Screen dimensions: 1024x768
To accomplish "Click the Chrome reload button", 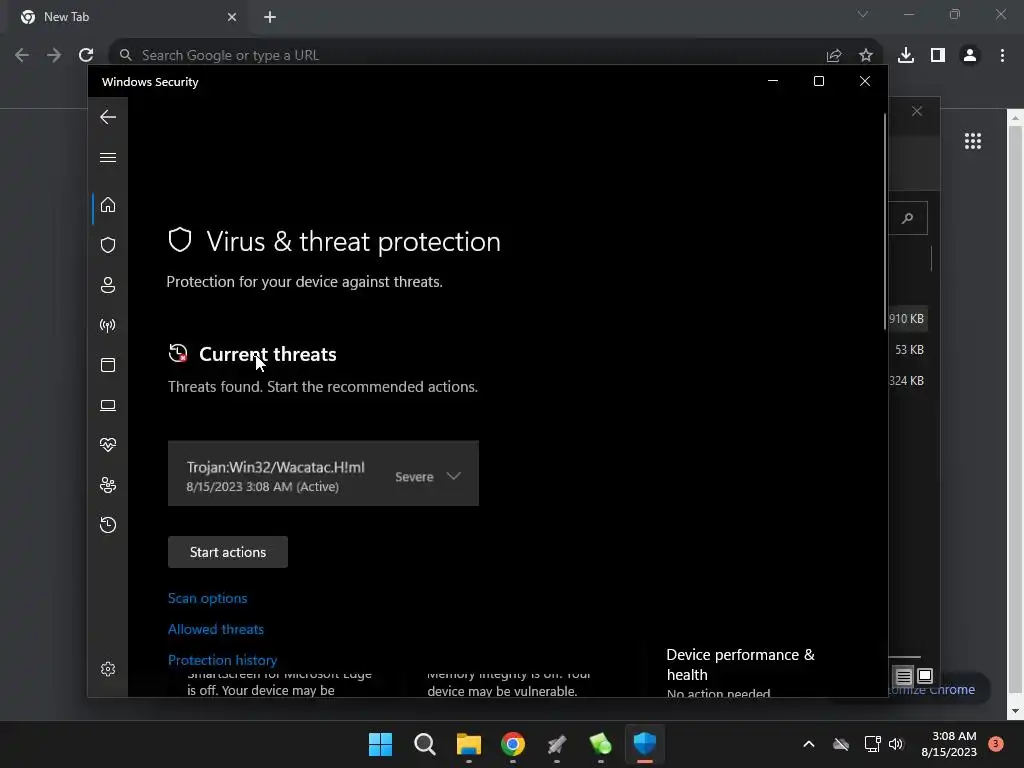I will pos(86,55).
